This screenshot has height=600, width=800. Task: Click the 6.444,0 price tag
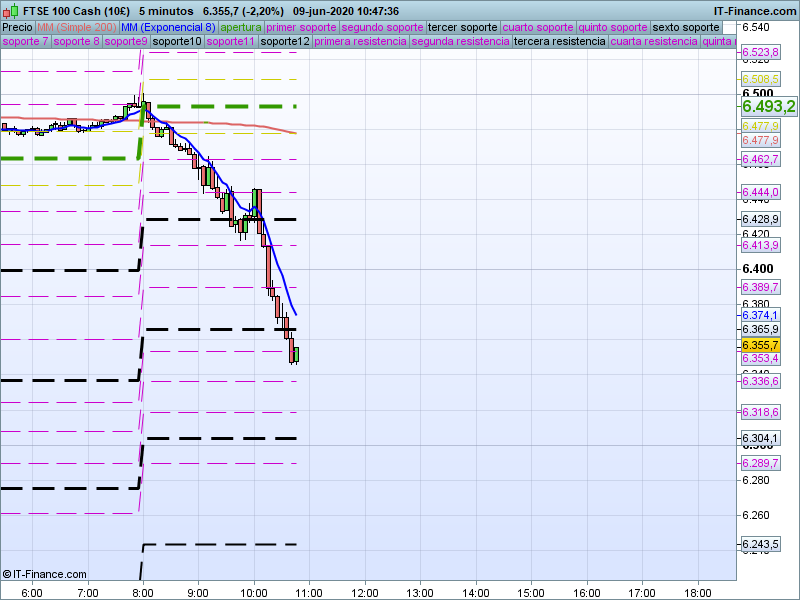click(760, 192)
